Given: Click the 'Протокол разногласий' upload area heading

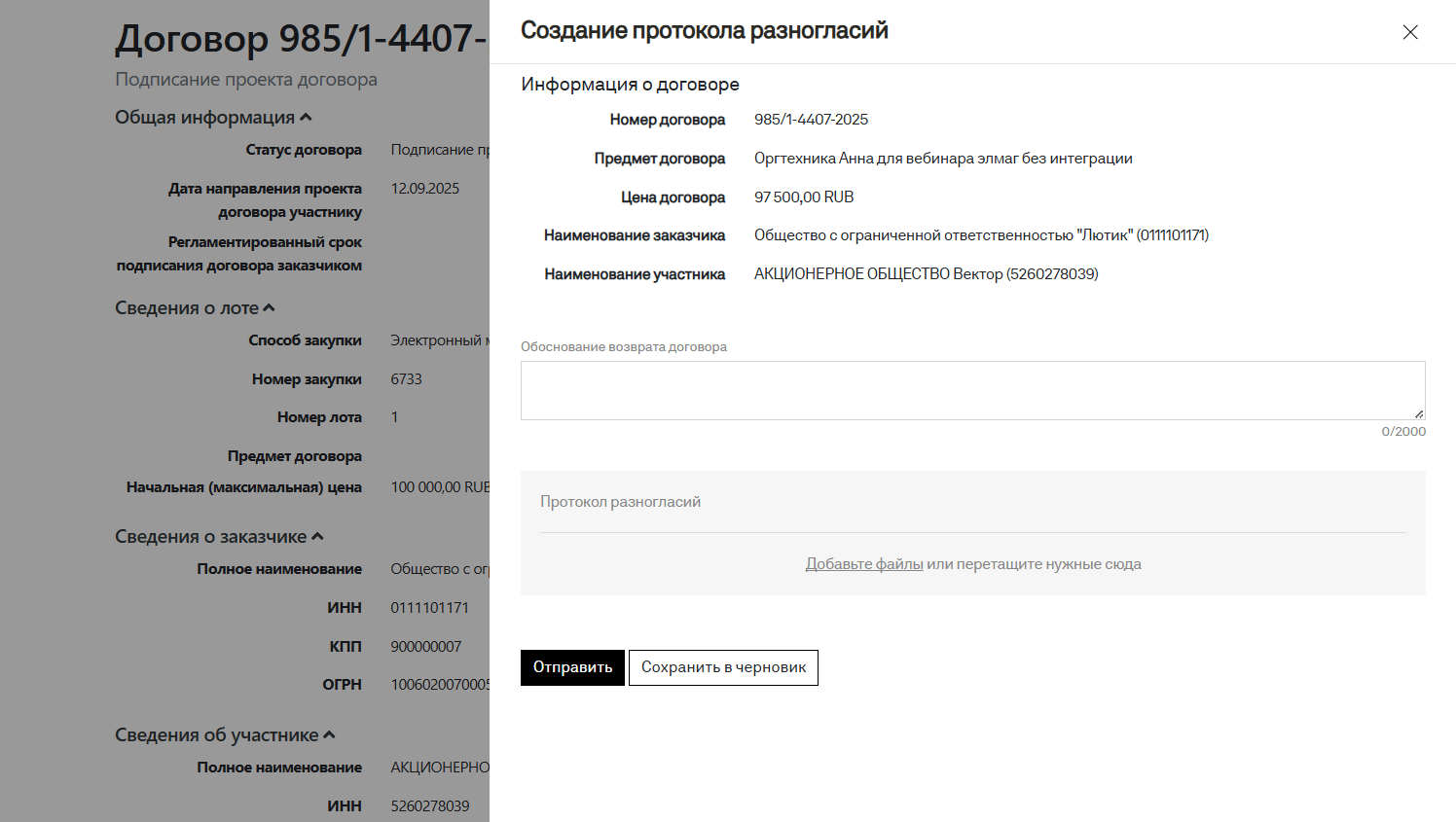Looking at the screenshot, I should pos(620,502).
